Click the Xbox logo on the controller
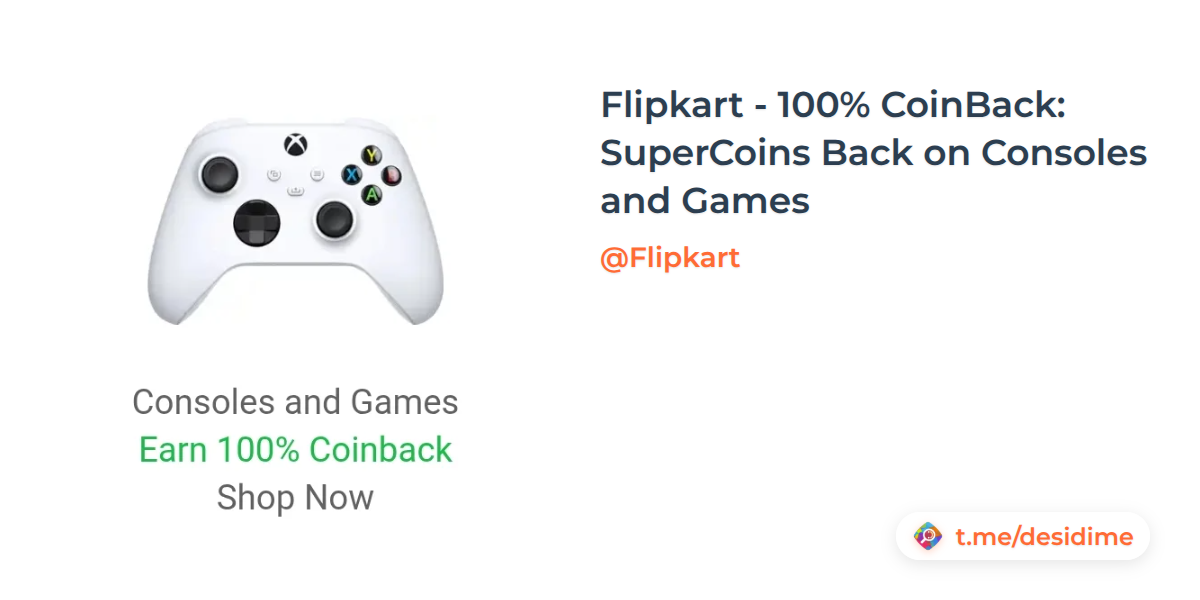 click(x=294, y=144)
